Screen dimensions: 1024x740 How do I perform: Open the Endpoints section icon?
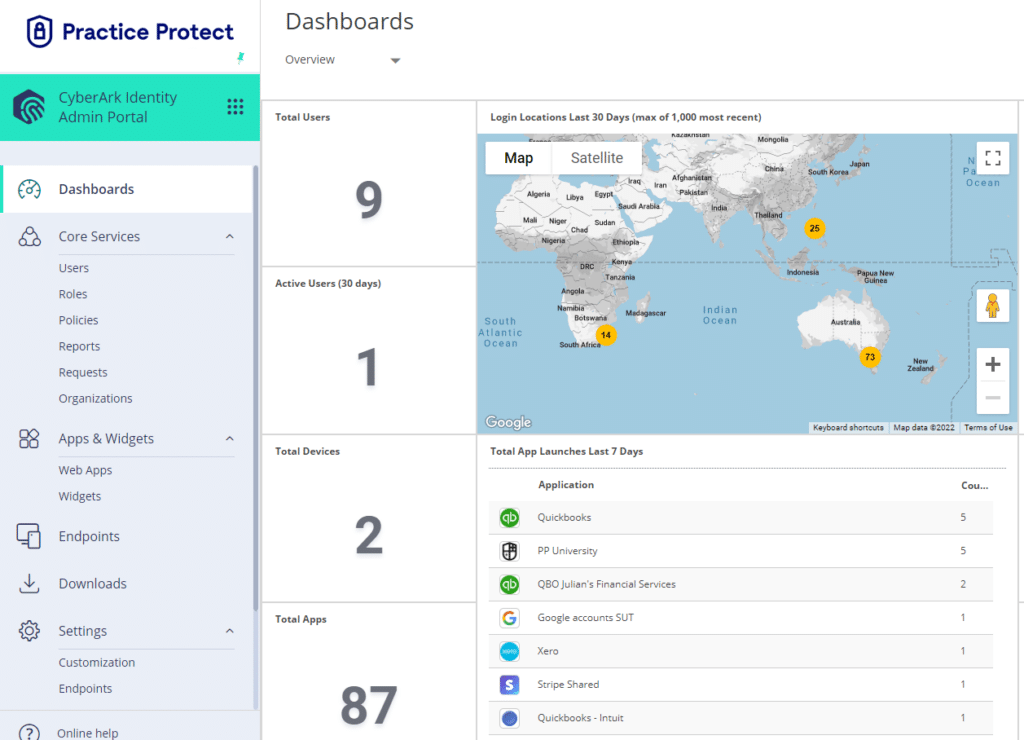click(29, 536)
